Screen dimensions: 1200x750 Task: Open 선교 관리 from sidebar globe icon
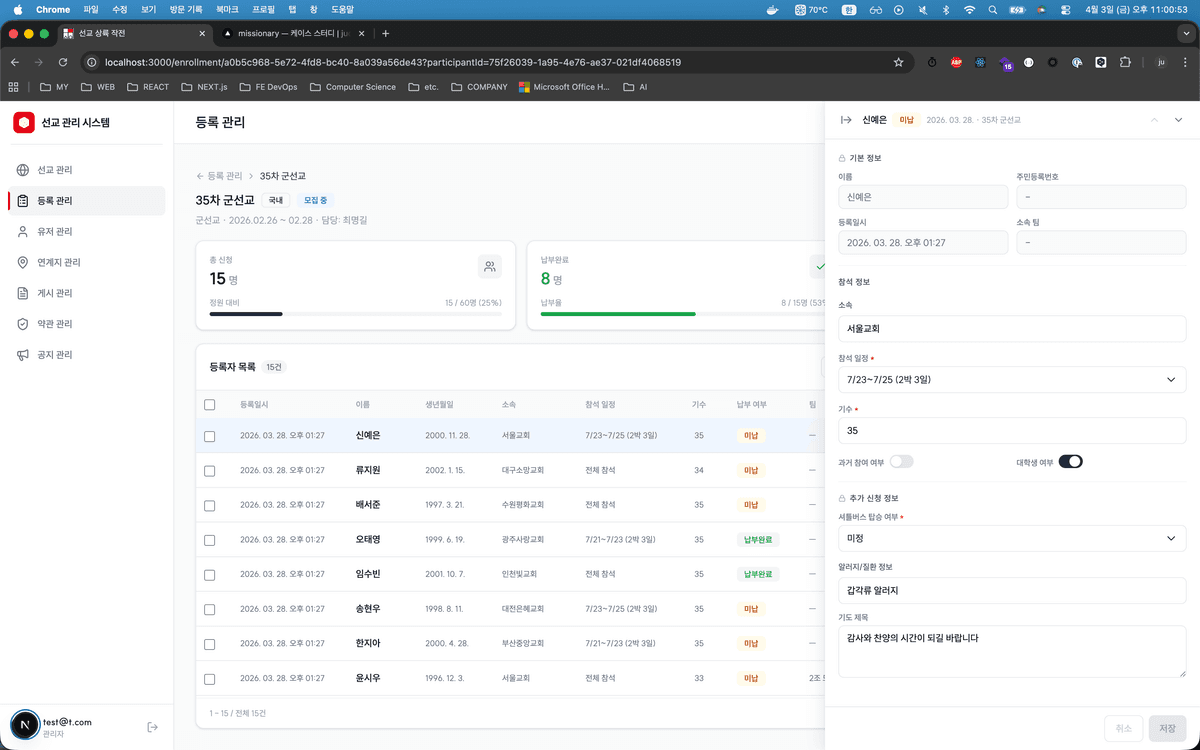tap(23, 170)
